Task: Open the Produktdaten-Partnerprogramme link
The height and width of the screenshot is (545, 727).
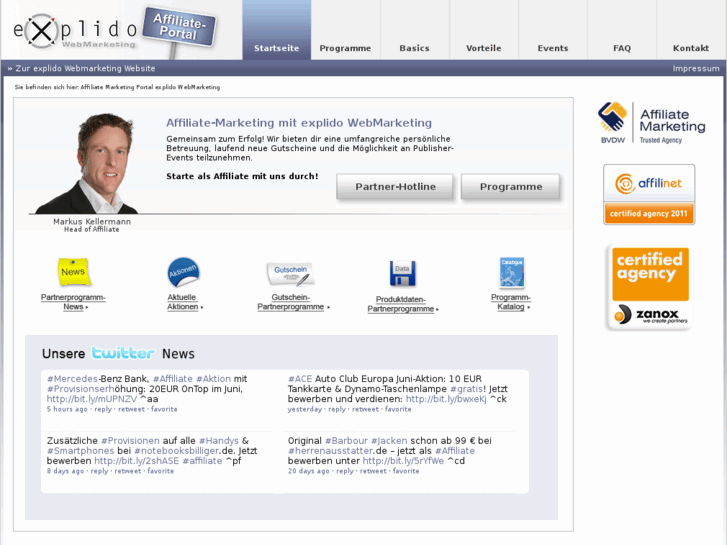Action: (x=402, y=304)
